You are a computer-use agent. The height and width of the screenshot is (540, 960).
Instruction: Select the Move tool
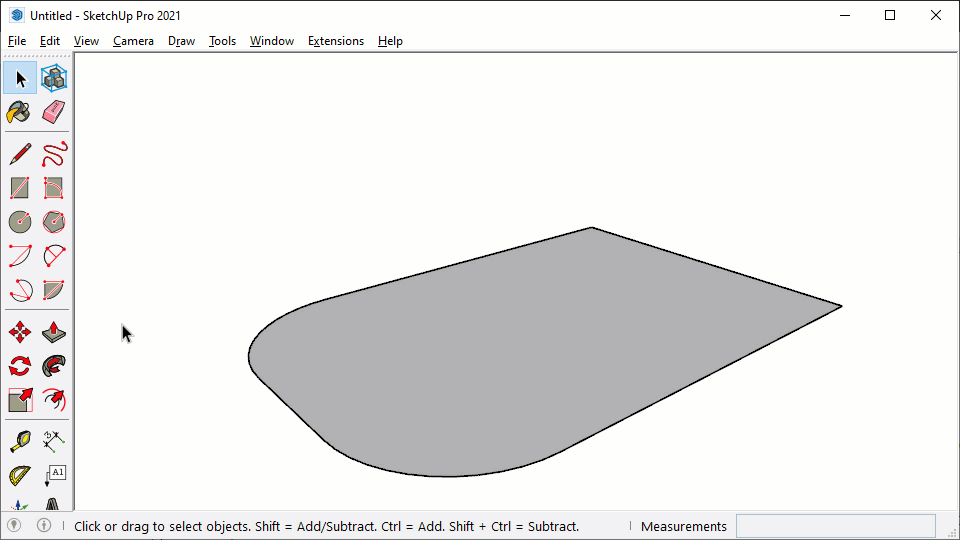(x=20, y=332)
